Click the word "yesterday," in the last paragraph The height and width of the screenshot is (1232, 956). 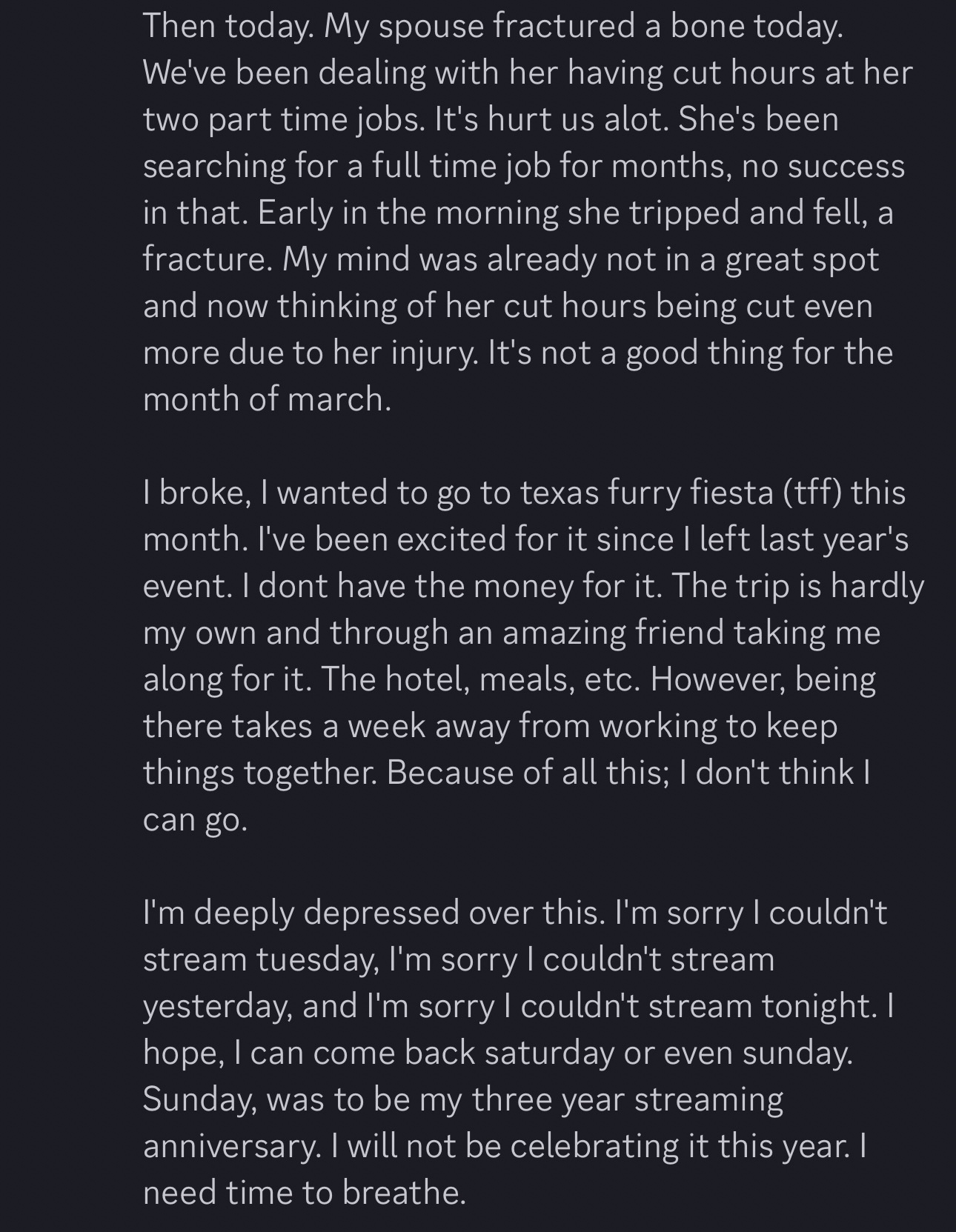[x=217, y=1006]
